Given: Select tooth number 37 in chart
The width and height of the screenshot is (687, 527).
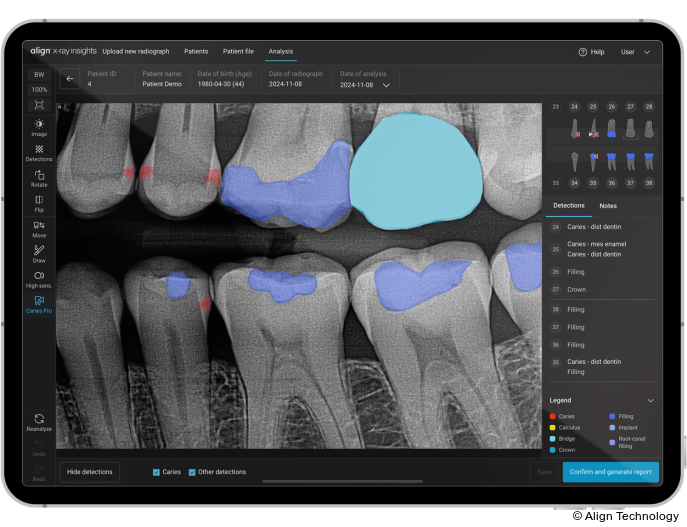Looking at the screenshot, I should [630, 183].
